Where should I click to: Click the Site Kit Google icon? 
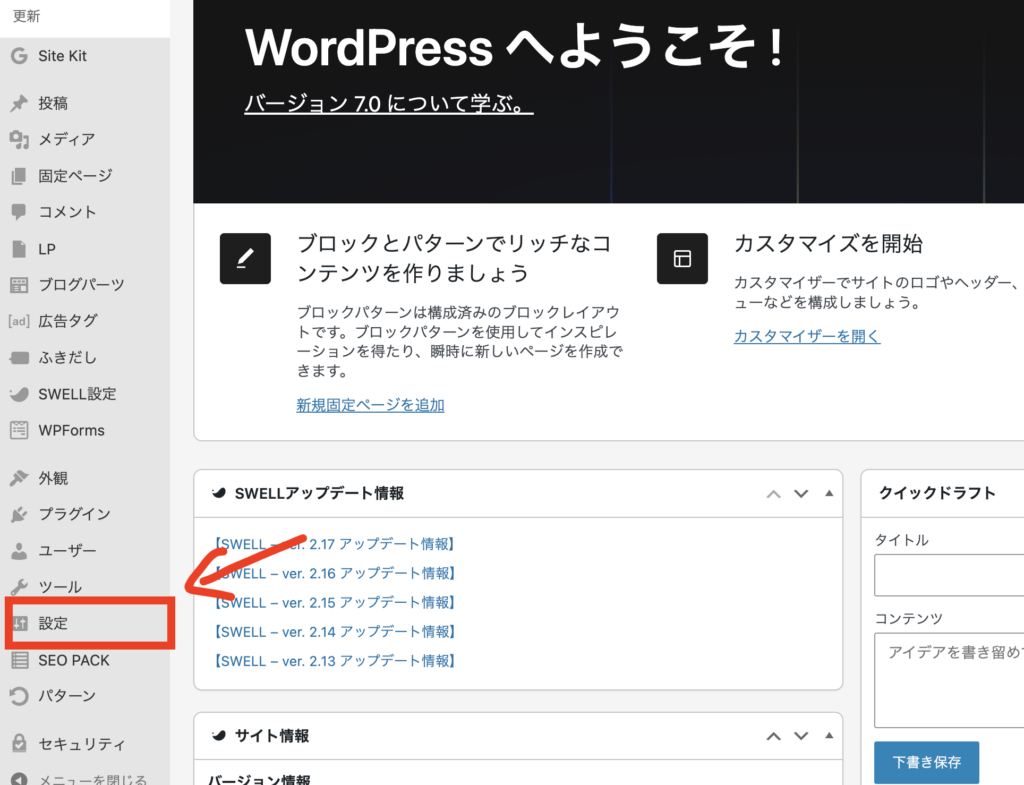pyautogui.click(x=19, y=56)
